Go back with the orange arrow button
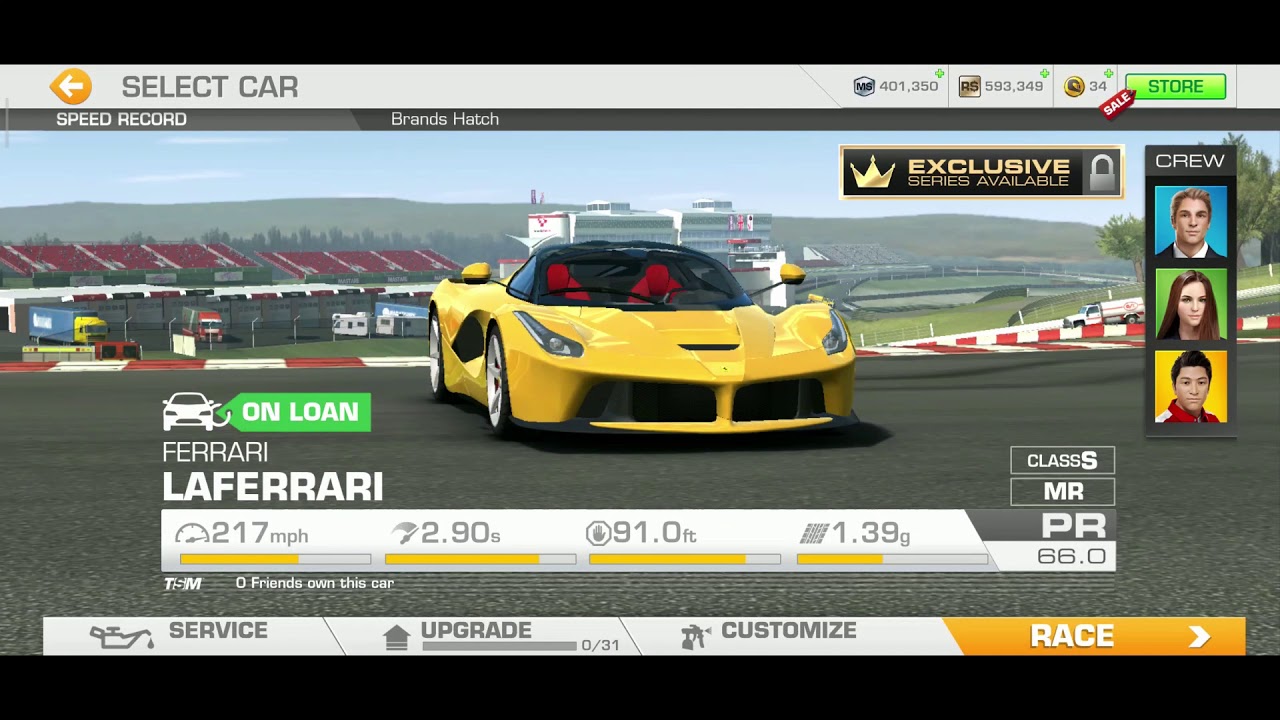 click(x=71, y=87)
